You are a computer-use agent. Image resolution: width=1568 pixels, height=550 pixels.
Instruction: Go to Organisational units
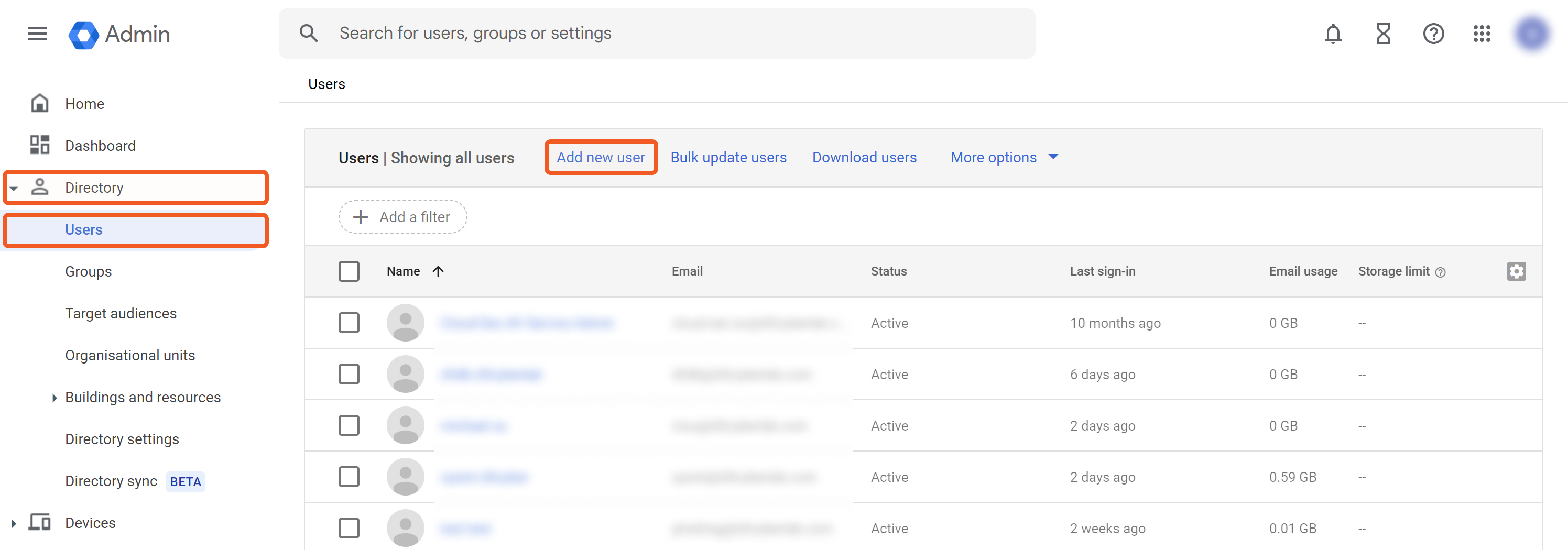pos(129,355)
